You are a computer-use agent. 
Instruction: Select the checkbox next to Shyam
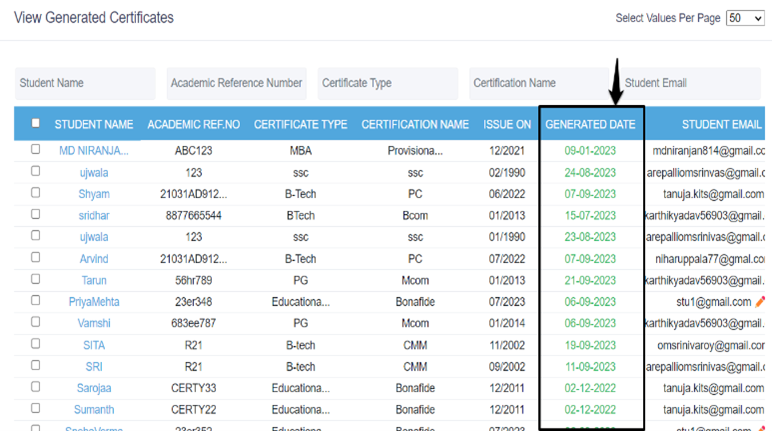point(35,193)
